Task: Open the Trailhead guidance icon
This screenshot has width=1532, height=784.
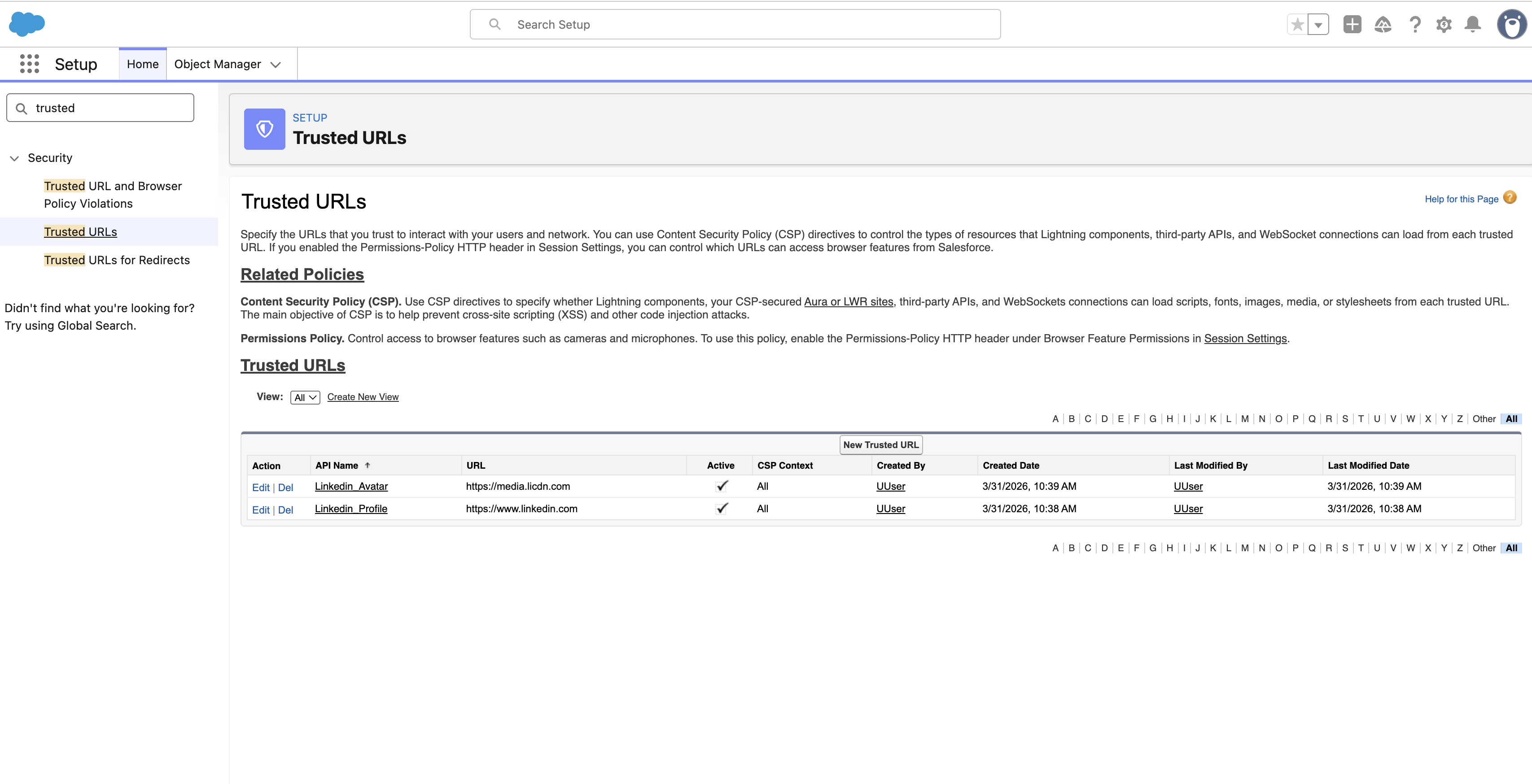Action: 1383,24
